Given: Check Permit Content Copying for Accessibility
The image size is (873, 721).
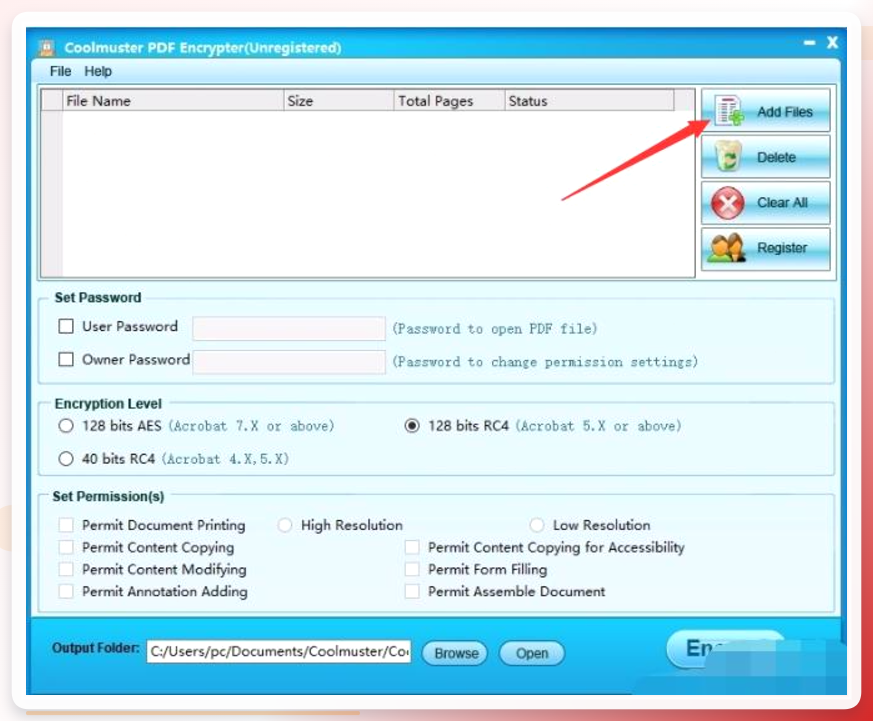Looking at the screenshot, I should point(412,547).
